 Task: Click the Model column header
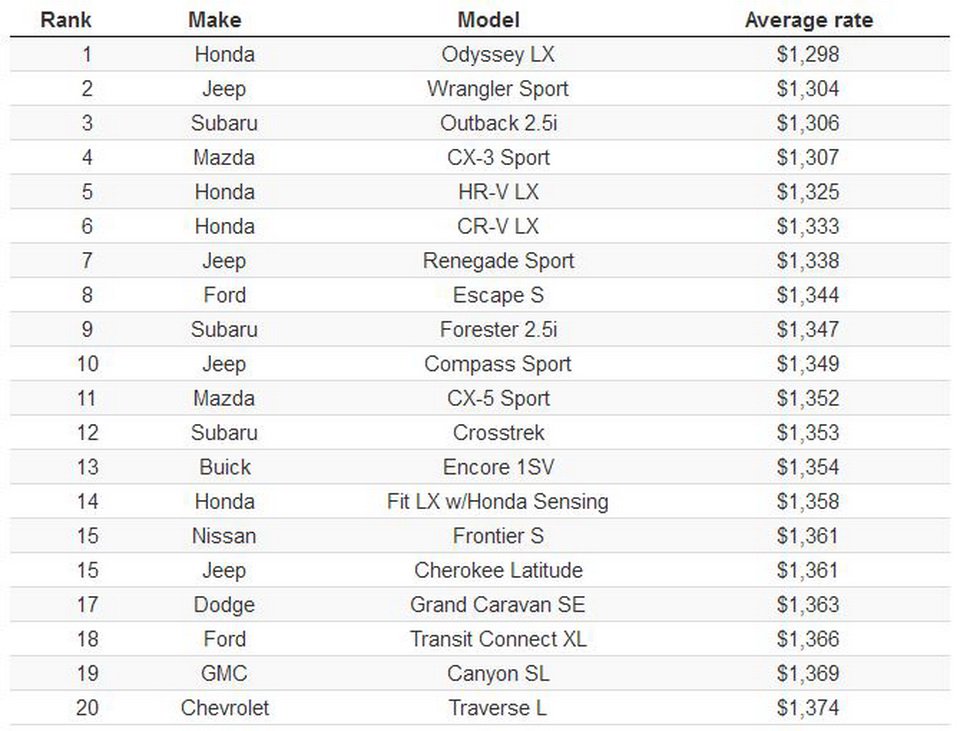tap(488, 20)
